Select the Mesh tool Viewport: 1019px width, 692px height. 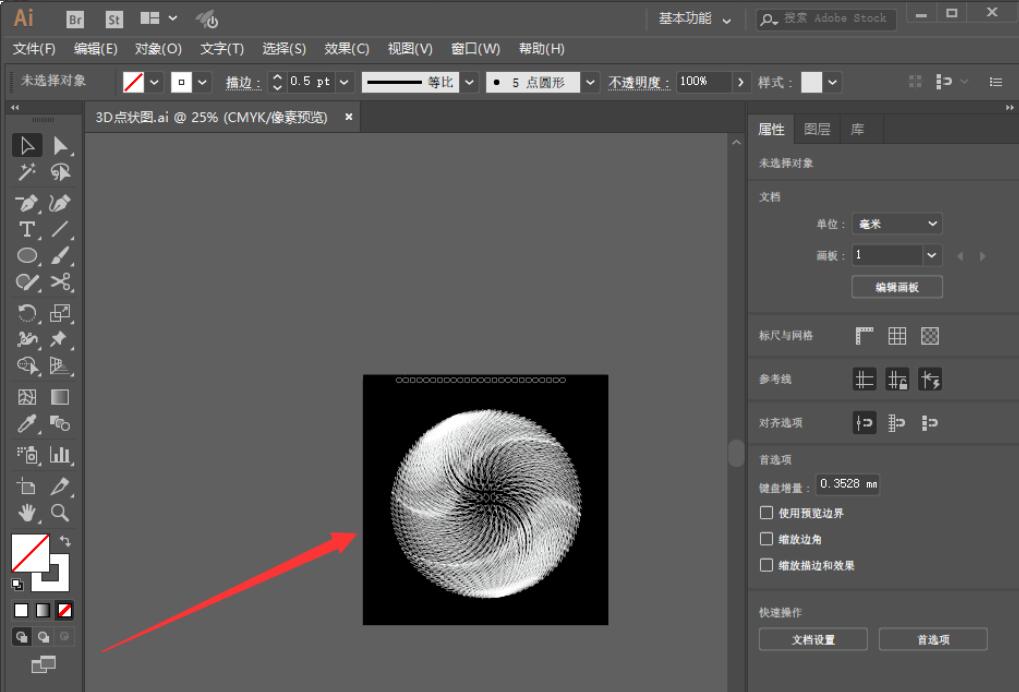pos(27,397)
